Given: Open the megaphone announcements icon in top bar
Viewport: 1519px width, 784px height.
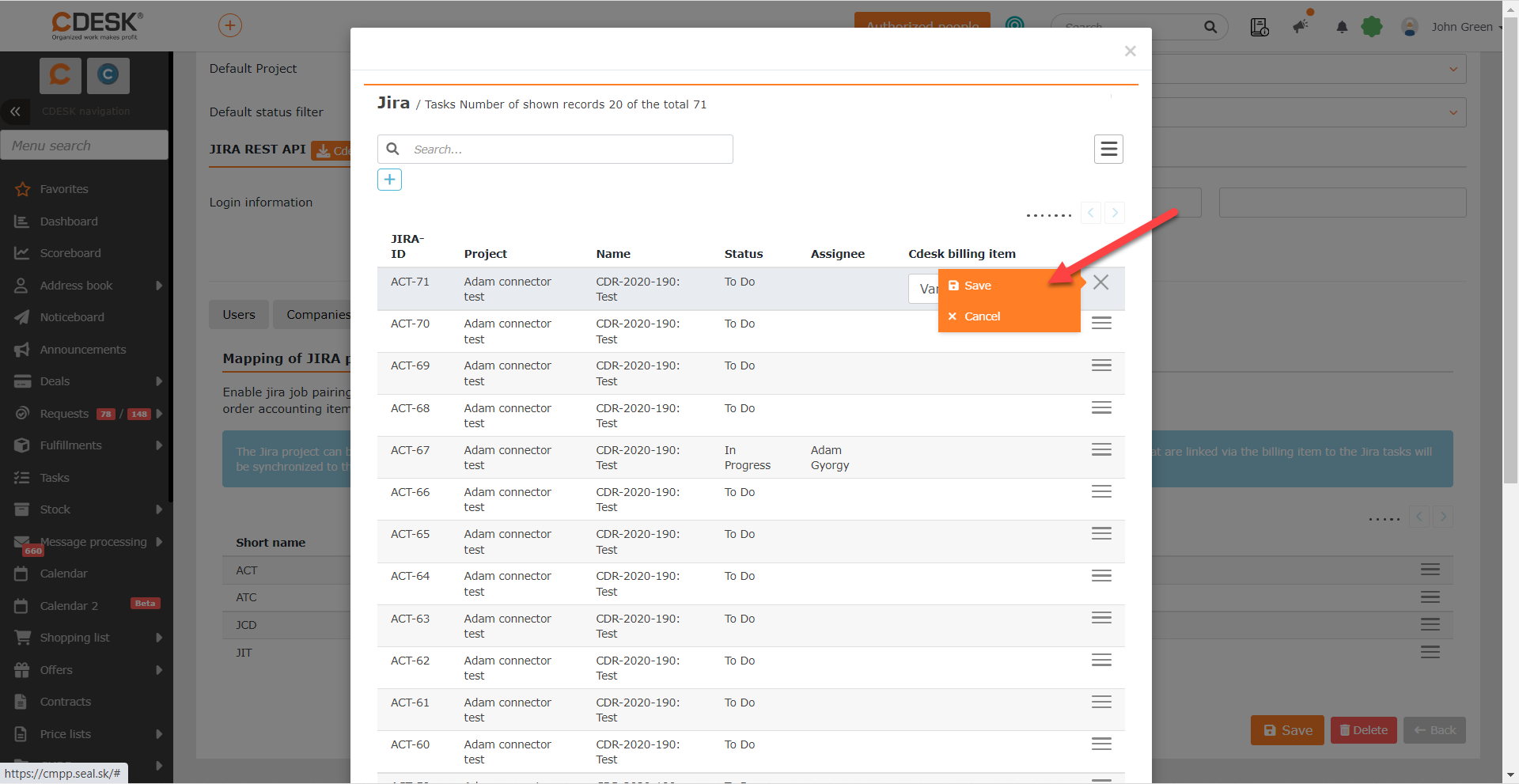Looking at the screenshot, I should (1301, 27).
